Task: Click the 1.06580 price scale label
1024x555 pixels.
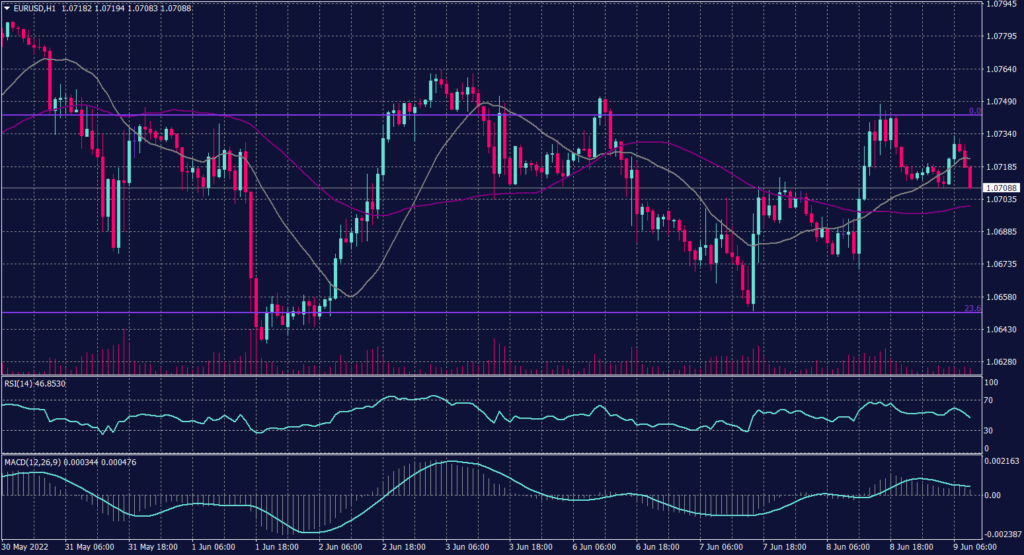Action: 1001,297
